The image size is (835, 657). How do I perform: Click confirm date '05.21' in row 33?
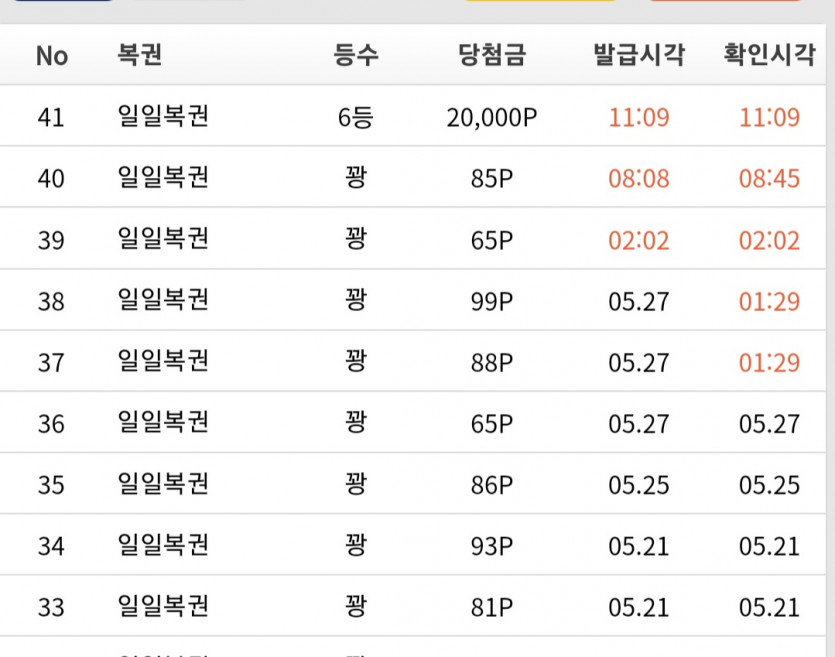769,607
